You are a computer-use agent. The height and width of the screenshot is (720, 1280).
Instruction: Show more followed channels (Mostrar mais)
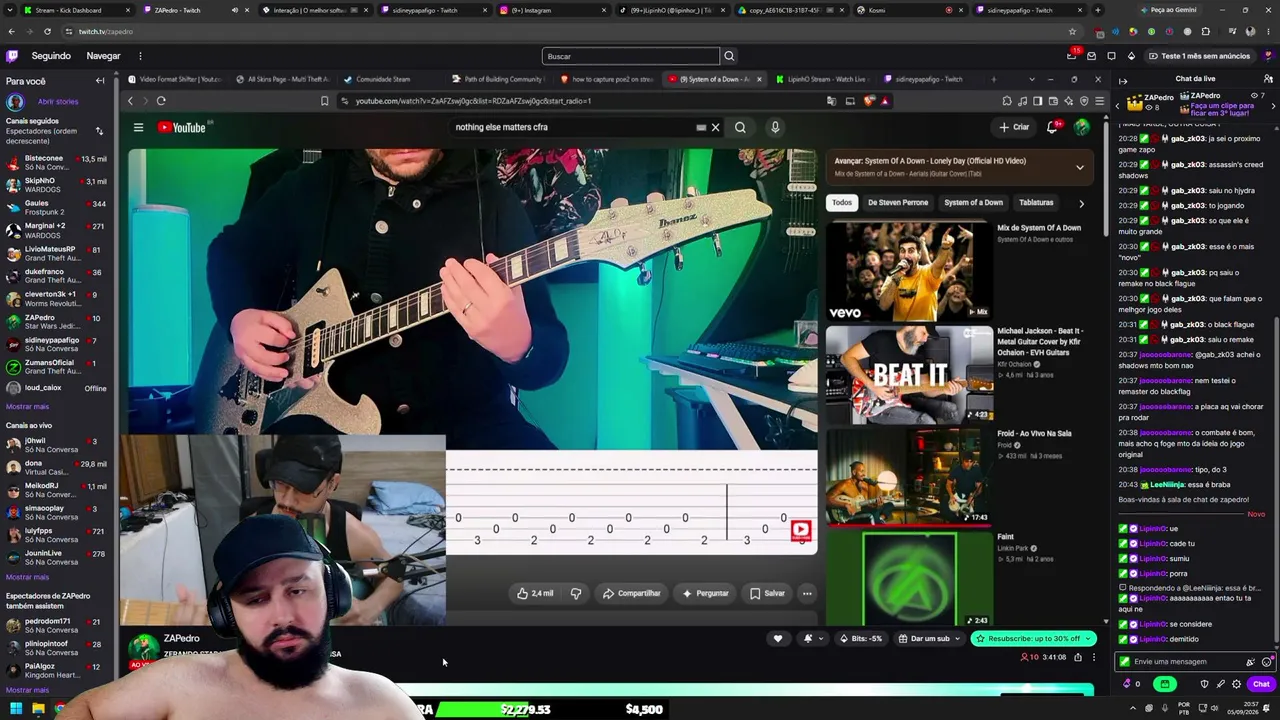coord(27,407)
